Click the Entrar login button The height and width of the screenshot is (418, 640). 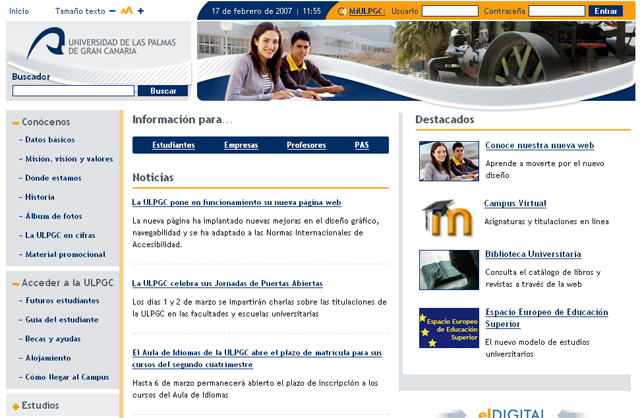pyautogui.click(x=606, y=11)
